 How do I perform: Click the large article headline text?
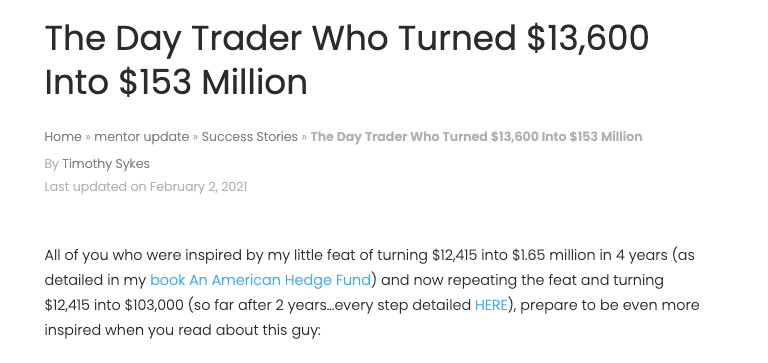click(x=347, y=60)
